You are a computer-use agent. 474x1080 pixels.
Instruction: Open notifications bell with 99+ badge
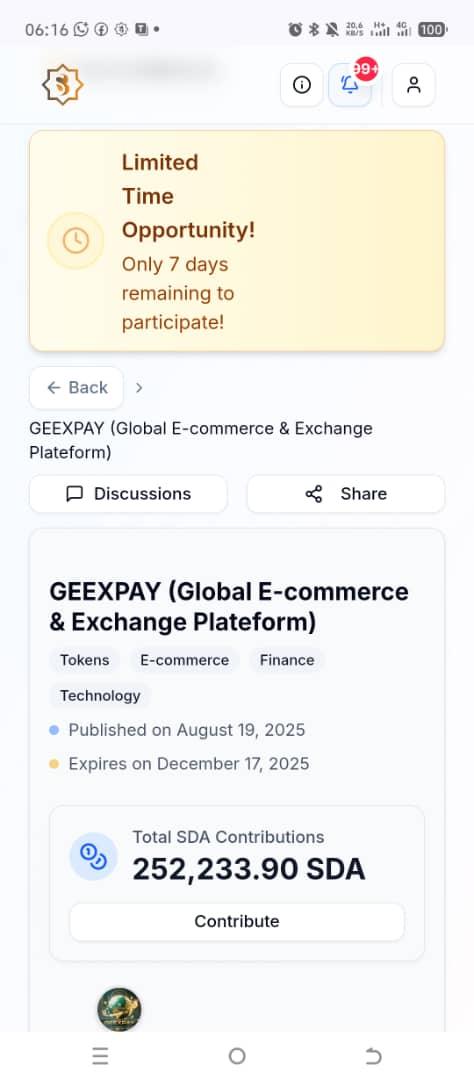pos(350,85)
